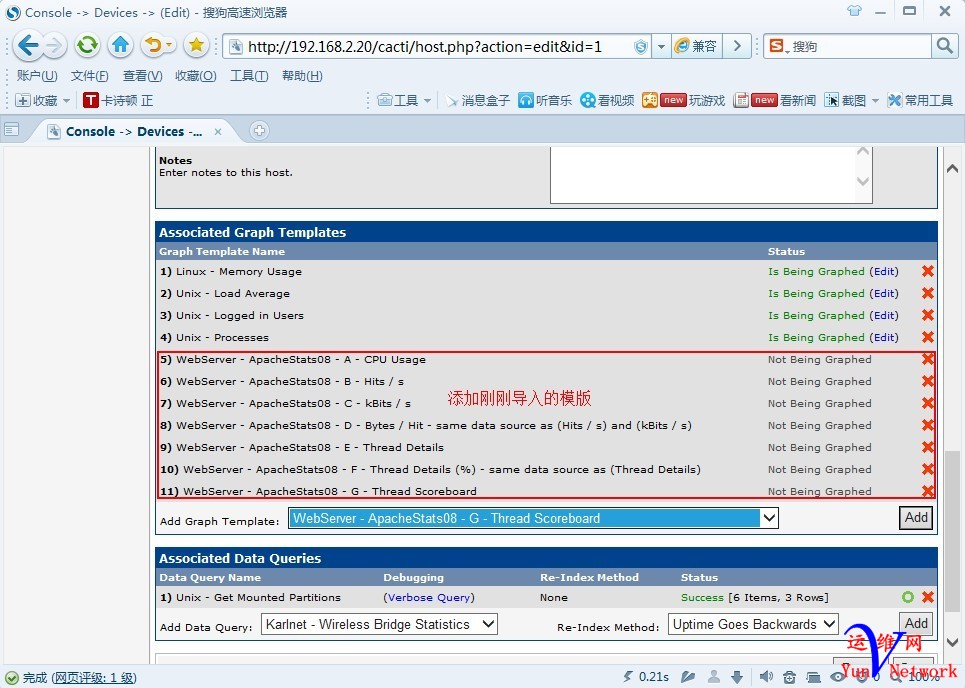Open the 帮助(H) menu

point(302,76)
